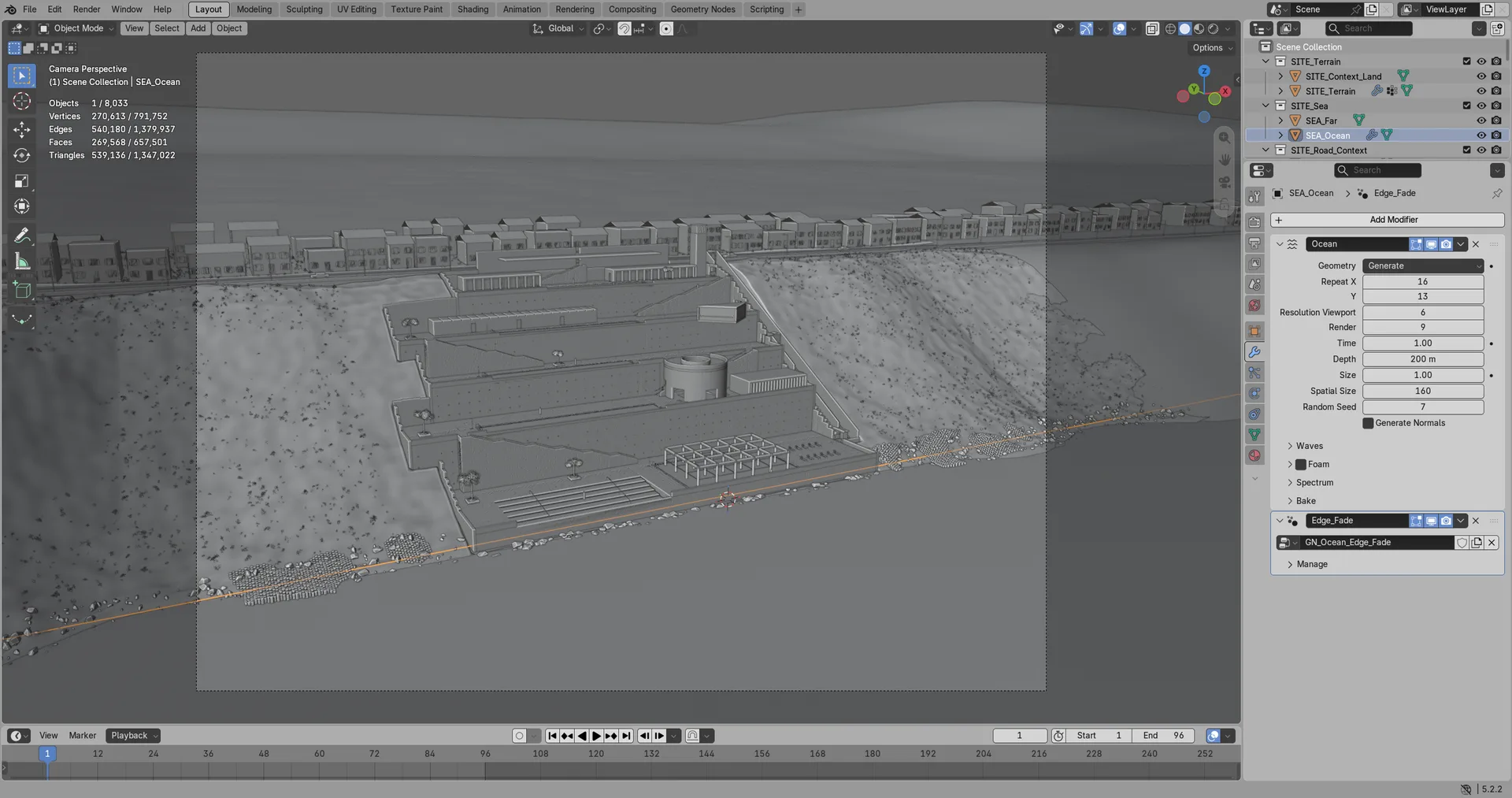Enable the Generate Normals checkbox
Screen dimensions: 1512x798
1368,423
